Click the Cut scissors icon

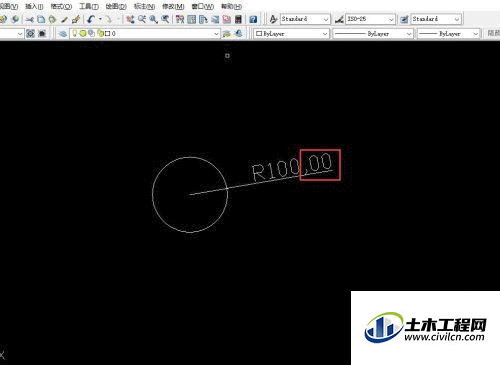pyautogui.click(x=30, y=19)
